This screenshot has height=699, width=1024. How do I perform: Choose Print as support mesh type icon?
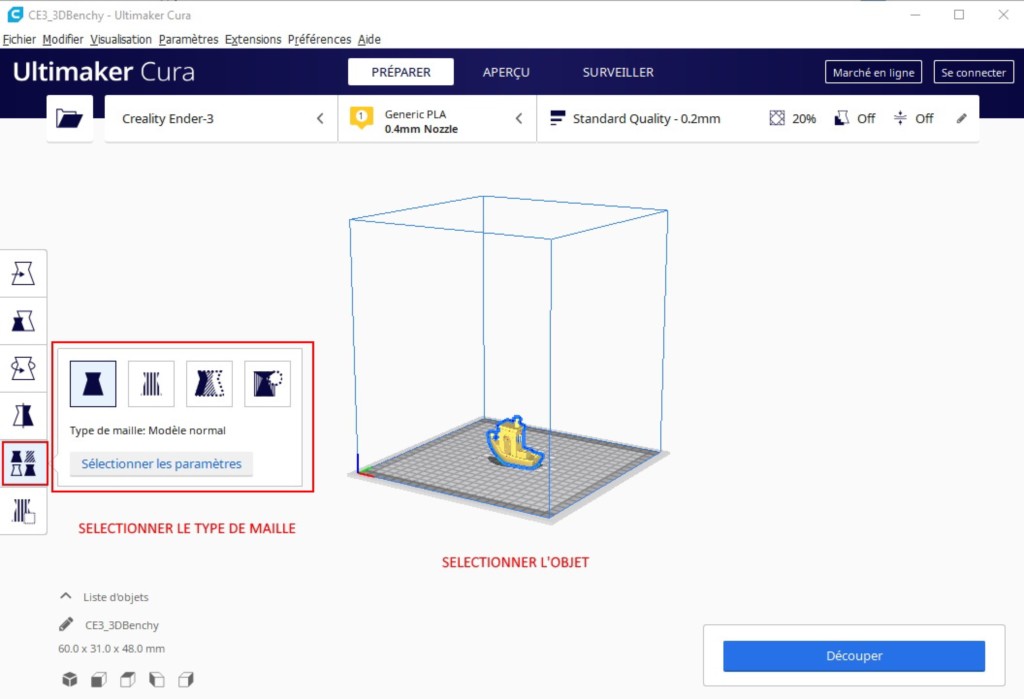click(151, 383)
